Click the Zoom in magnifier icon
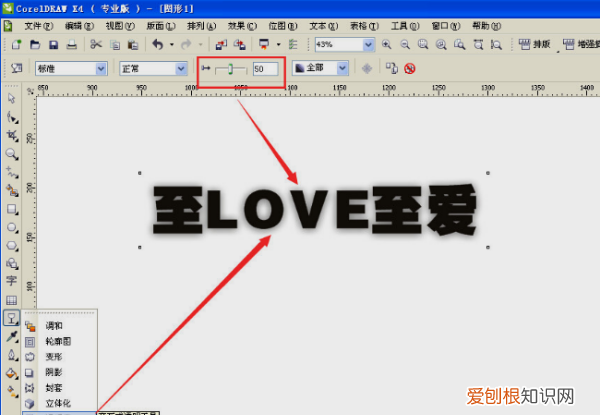600x415 pixels. coord(386,44)
